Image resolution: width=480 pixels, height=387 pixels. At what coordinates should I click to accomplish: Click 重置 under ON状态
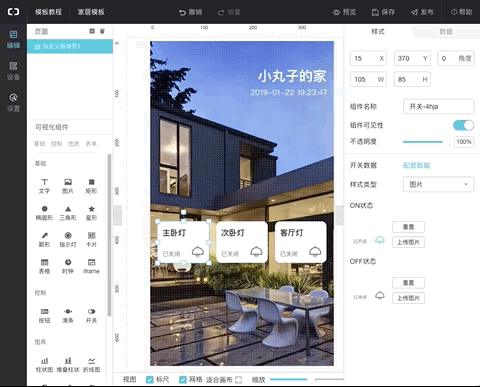[408, 227]
